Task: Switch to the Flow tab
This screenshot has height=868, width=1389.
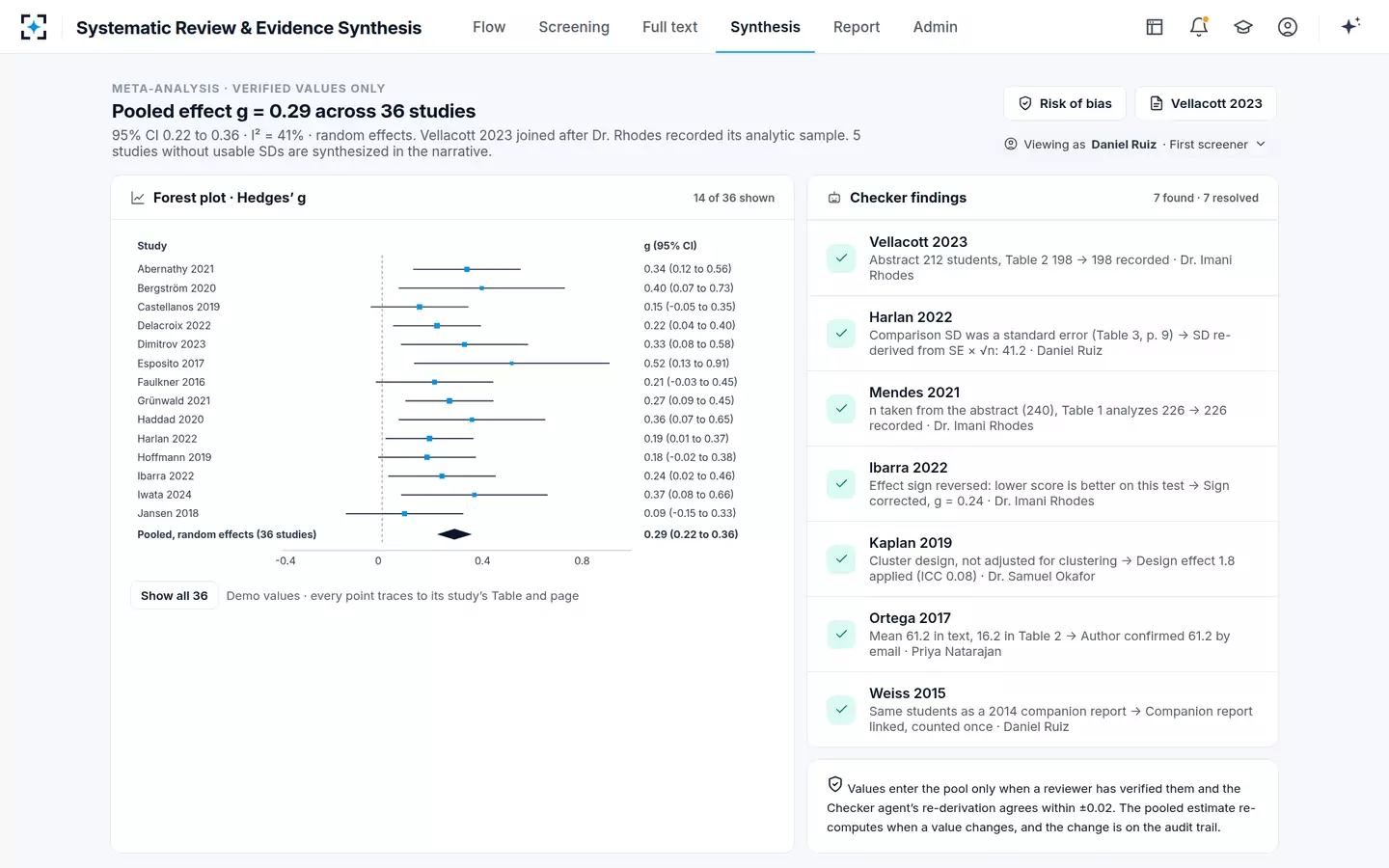Action: coord(489,27)
